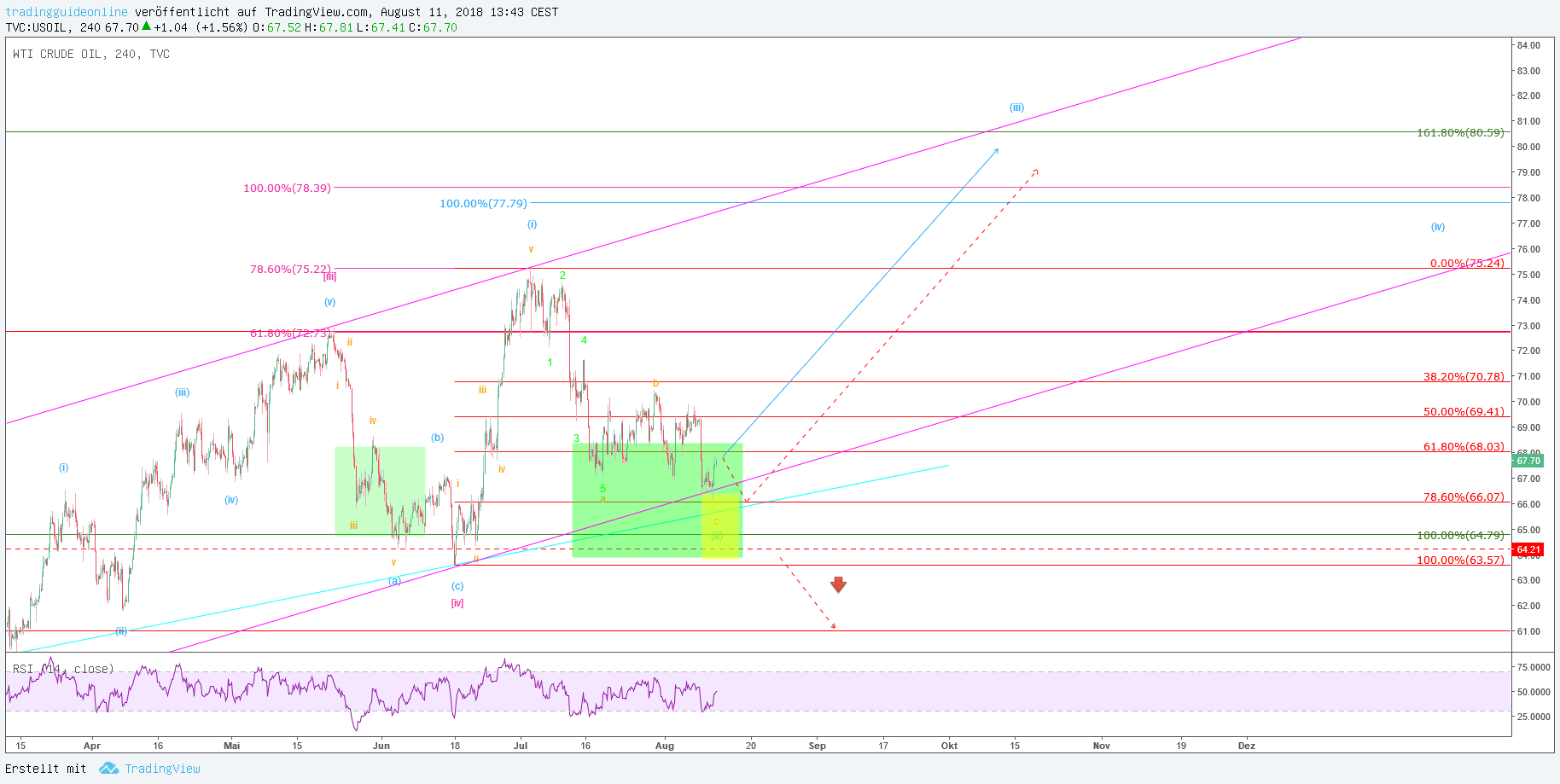Click the Jul label on time axis
This screenshot has height=784, width=1560.
(x=521, y=746)
